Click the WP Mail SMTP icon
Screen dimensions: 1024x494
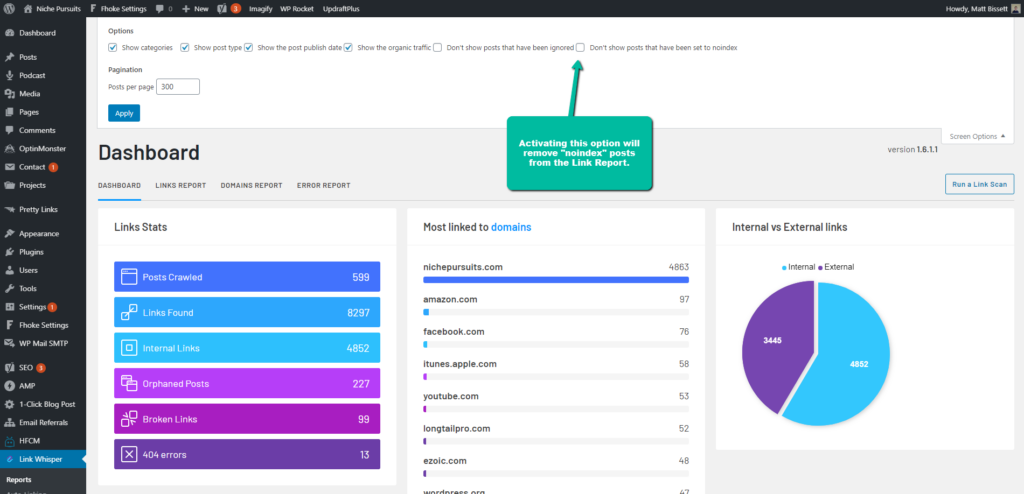9,343
